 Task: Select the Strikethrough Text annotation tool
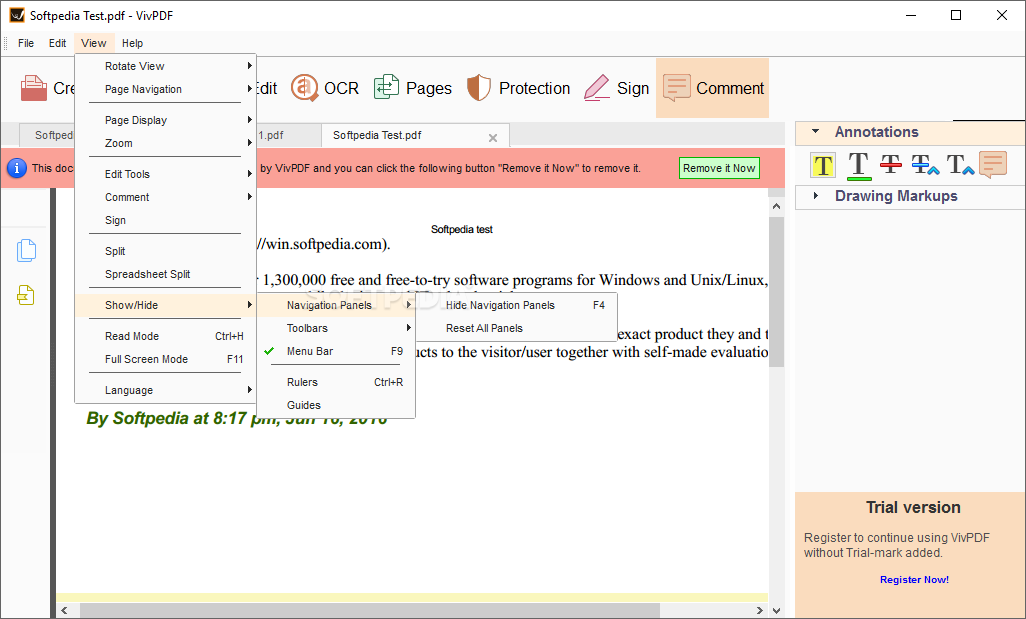pyautogui.click(x=891, y=165)
